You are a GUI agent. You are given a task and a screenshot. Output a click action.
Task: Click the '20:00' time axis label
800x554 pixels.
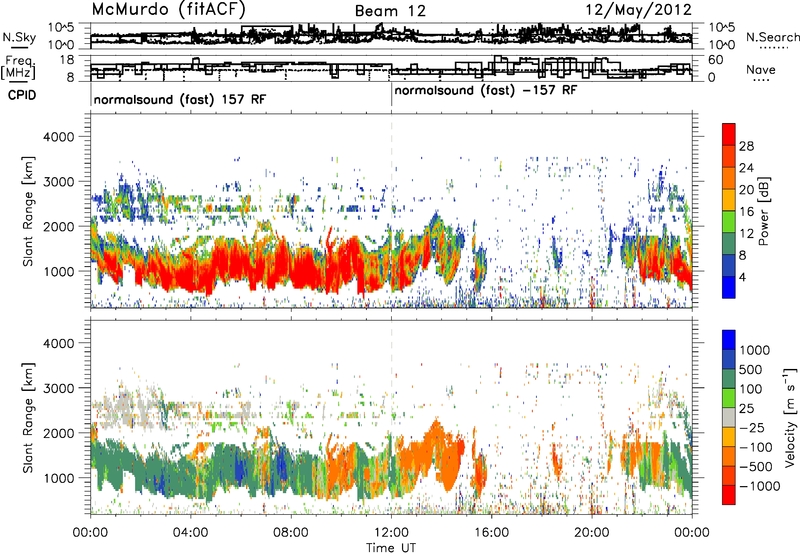coord(591,533)
